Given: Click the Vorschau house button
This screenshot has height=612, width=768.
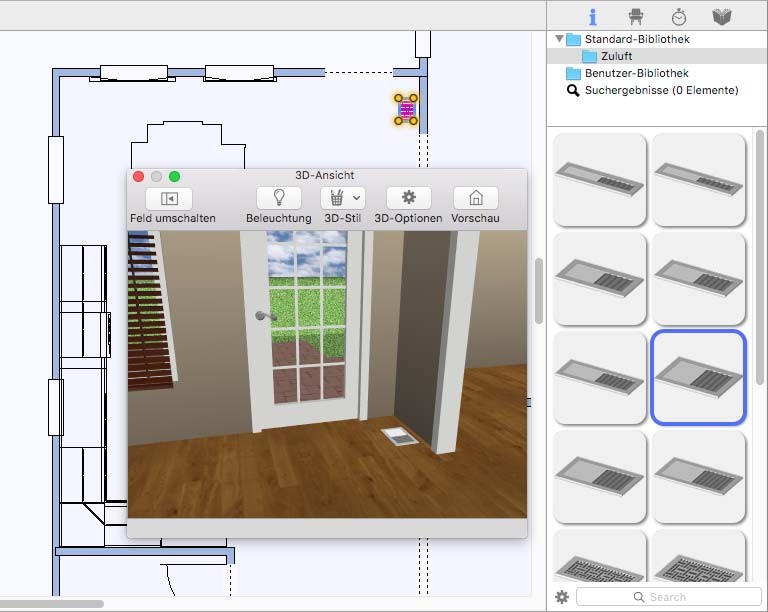Looking at the screenshot, I should [x=476, y=198].
